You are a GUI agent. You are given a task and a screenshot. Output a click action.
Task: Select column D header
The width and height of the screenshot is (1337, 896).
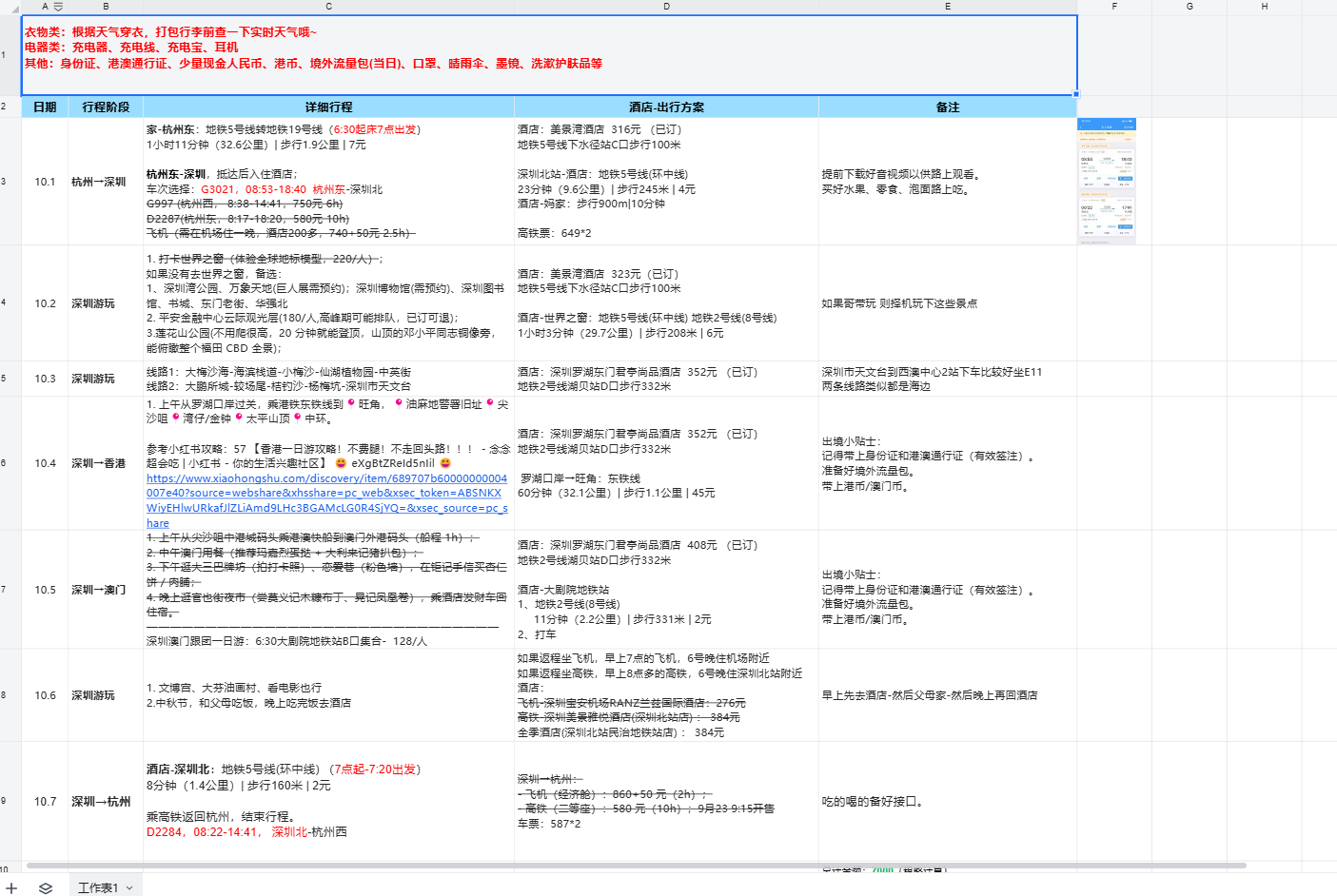click(x=666, y=7)
